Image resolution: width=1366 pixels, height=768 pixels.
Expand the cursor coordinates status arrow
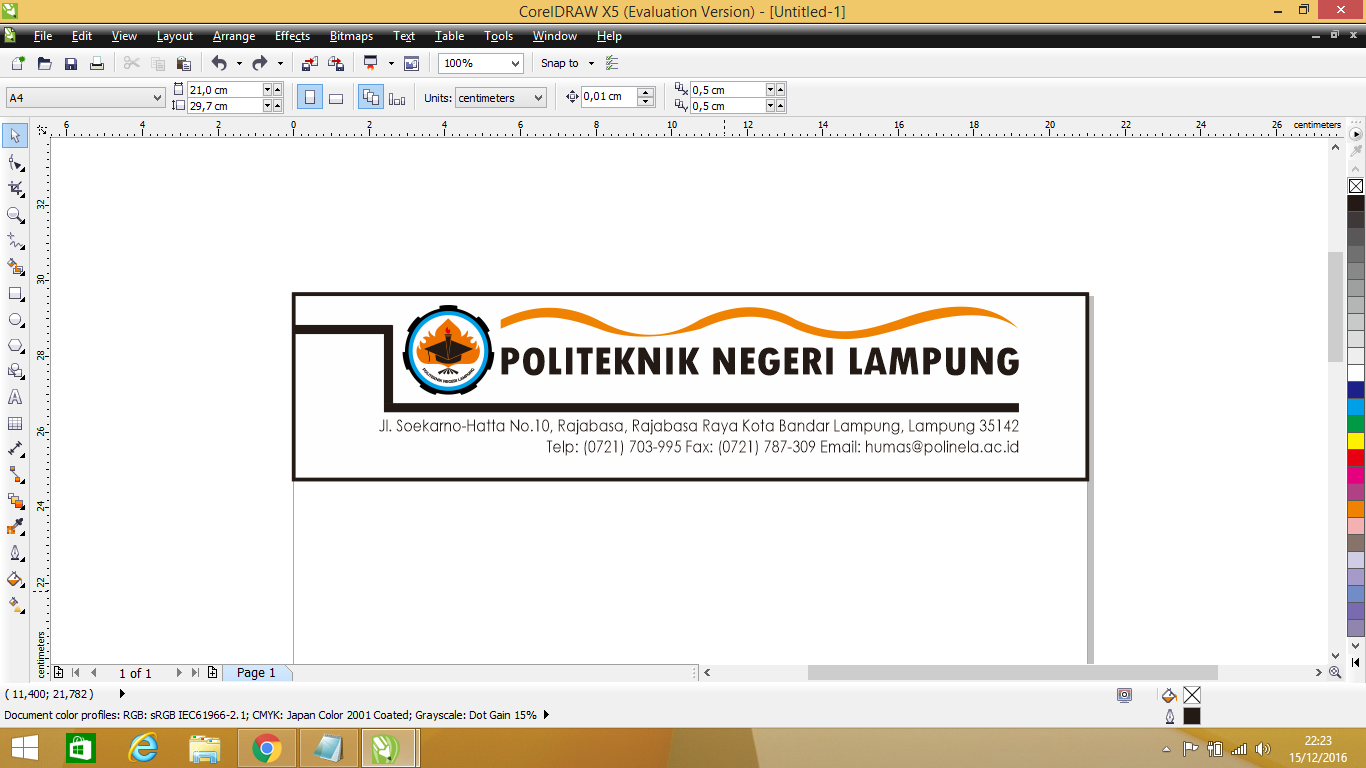coord(122,693)
